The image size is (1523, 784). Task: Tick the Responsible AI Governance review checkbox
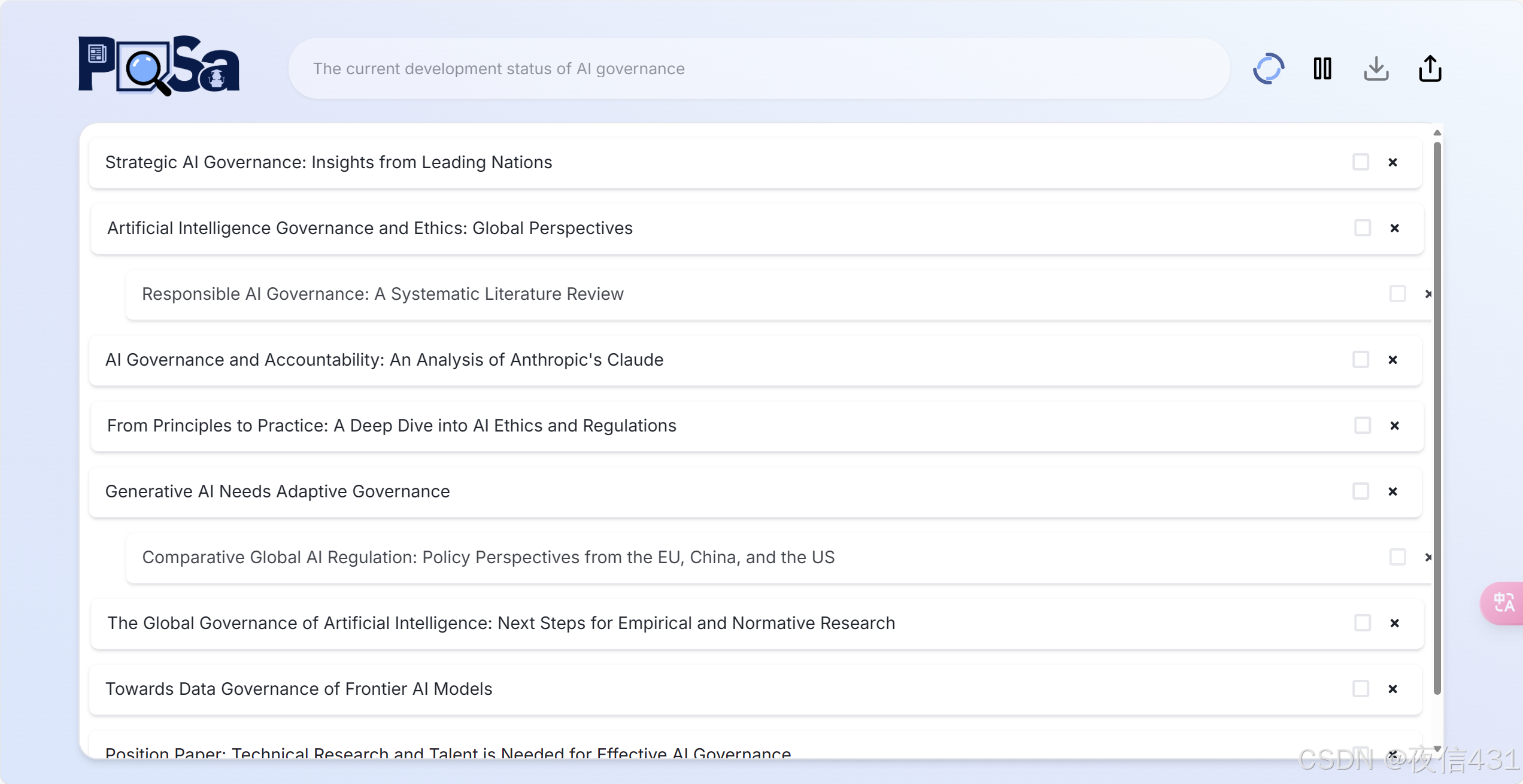click(x=1397, y=294)
